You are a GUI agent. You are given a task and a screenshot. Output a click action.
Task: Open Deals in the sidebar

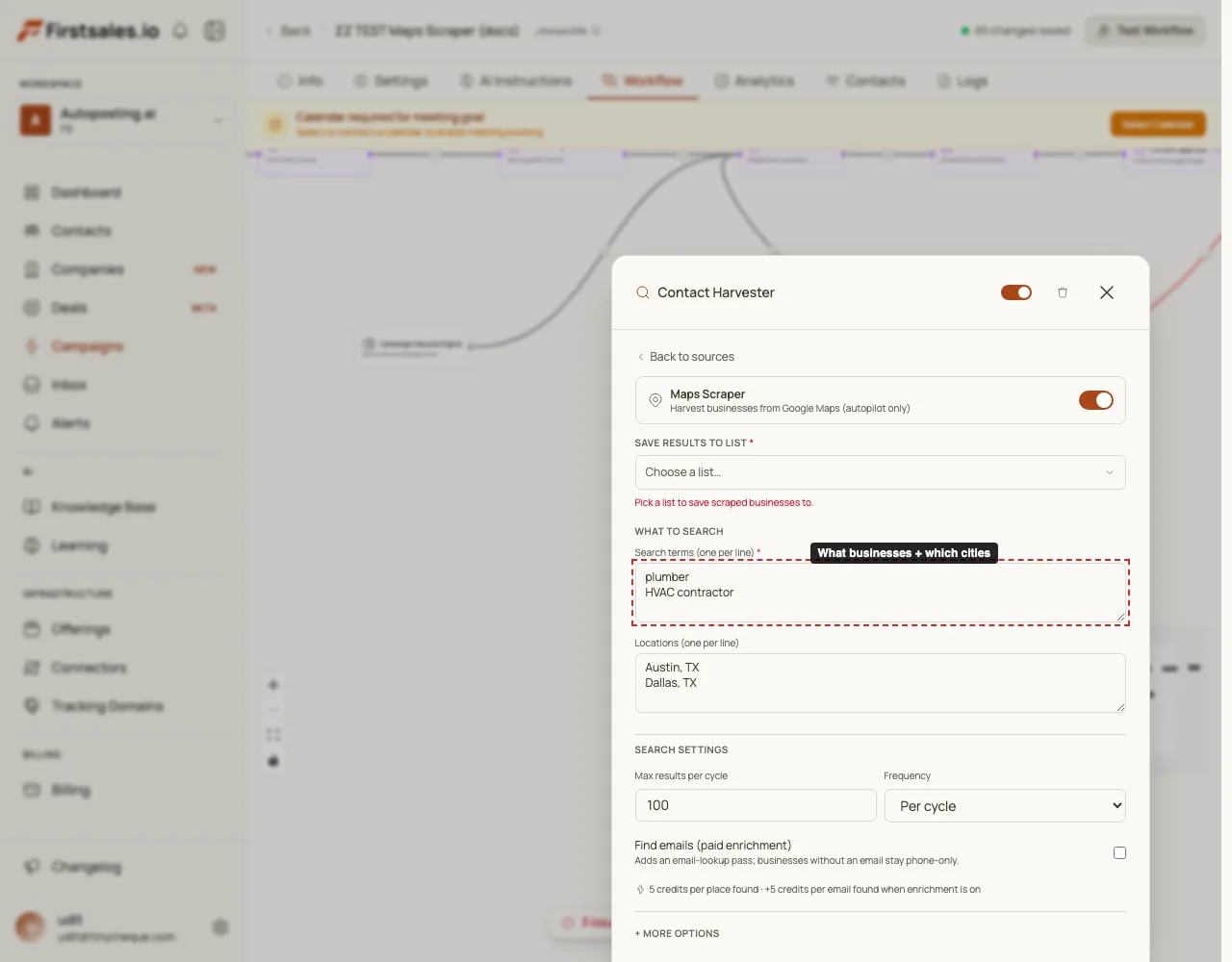pyautogui.click(x=69, y=308)
